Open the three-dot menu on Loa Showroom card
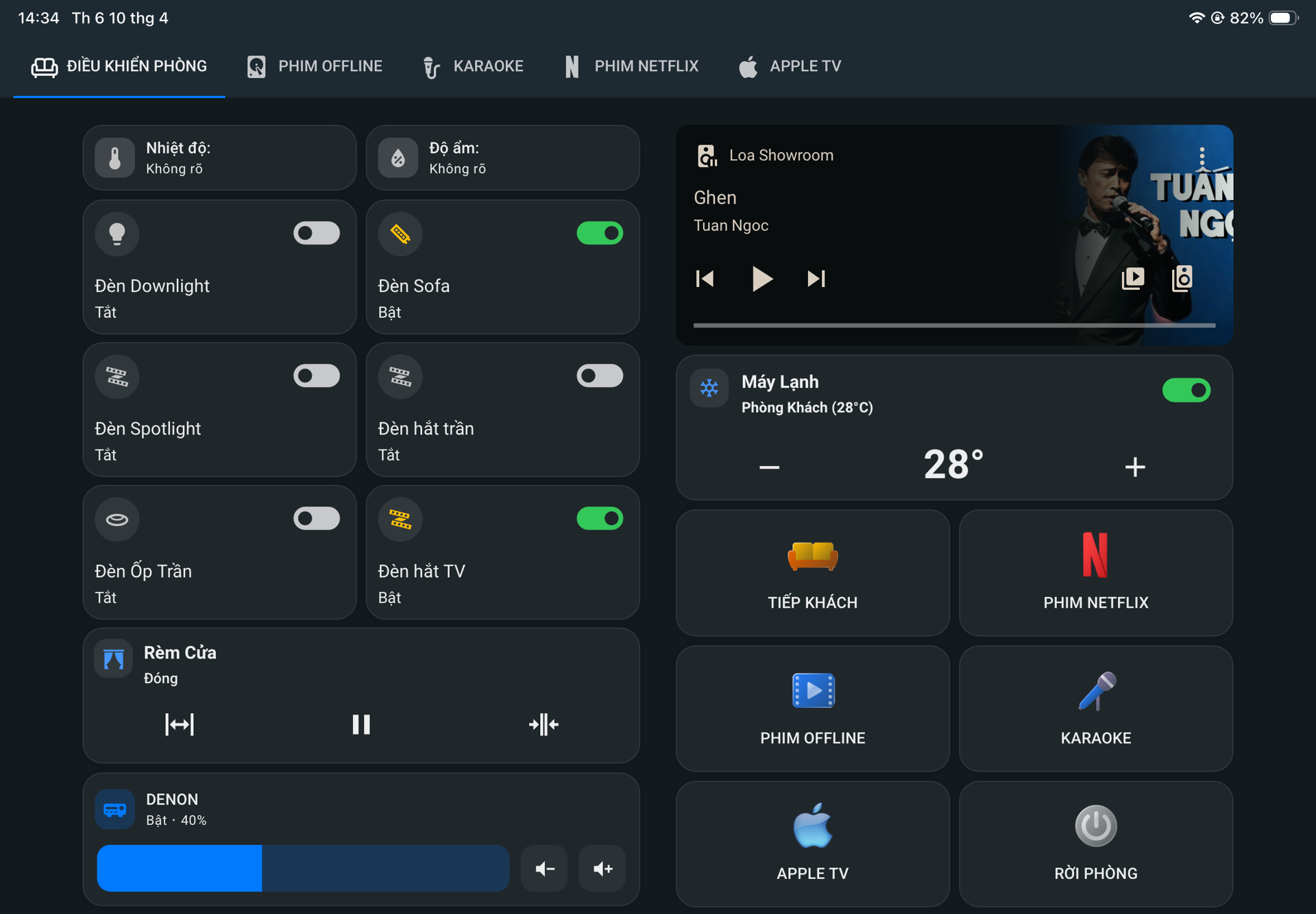 coord(1202,156)
